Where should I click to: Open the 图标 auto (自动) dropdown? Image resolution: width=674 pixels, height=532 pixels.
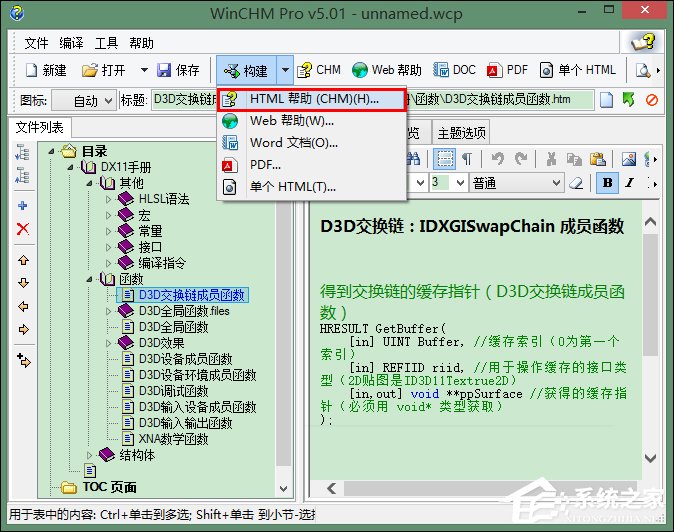point(84,101)
